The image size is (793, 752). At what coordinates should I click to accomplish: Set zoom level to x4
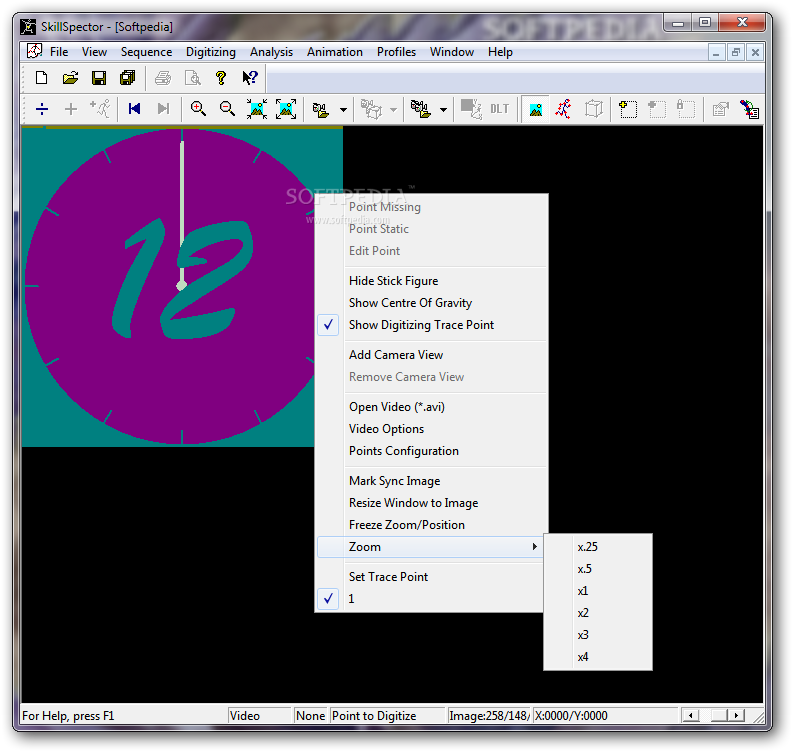tap(598, 657)
